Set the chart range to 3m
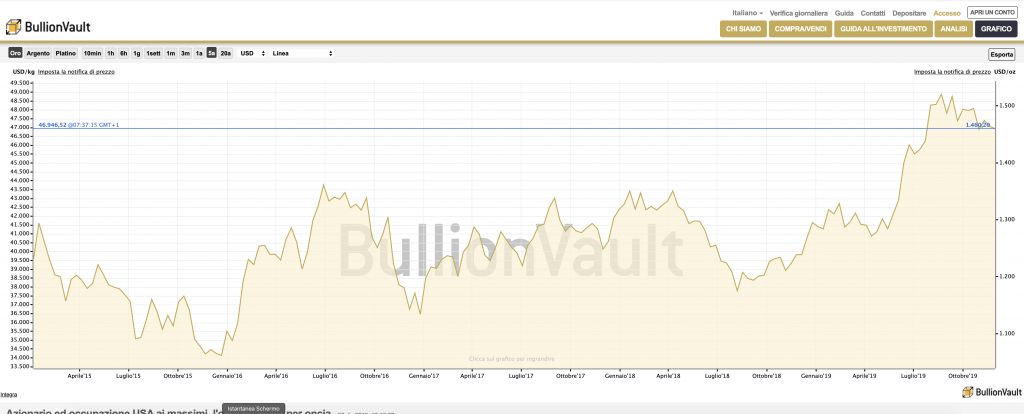This screenshot has width=1024, height=414. click(x=185, y=53)
